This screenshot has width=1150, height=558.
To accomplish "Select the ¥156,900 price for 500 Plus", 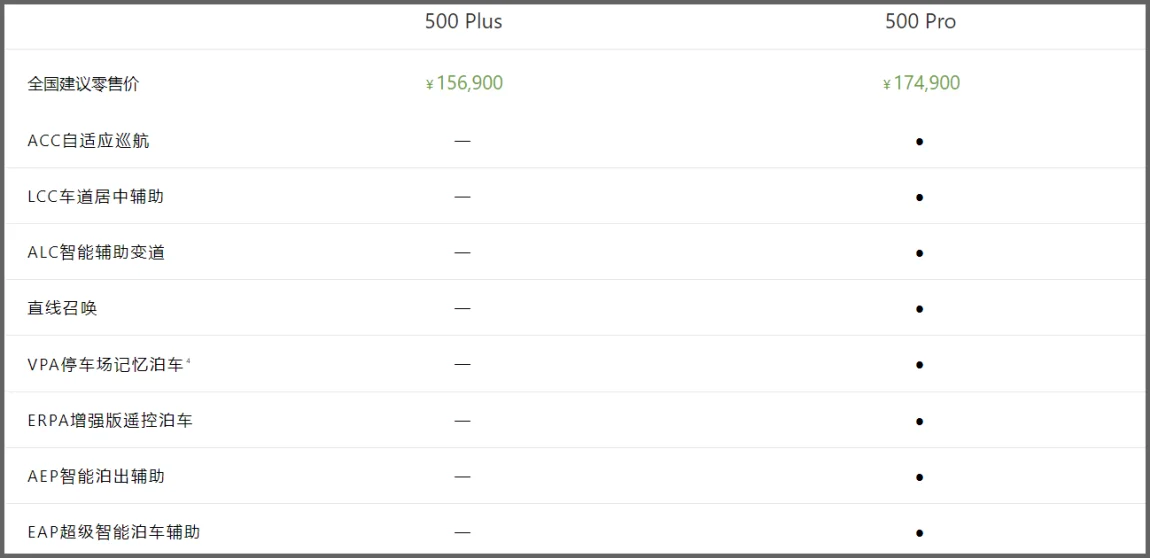I will 464,84.
